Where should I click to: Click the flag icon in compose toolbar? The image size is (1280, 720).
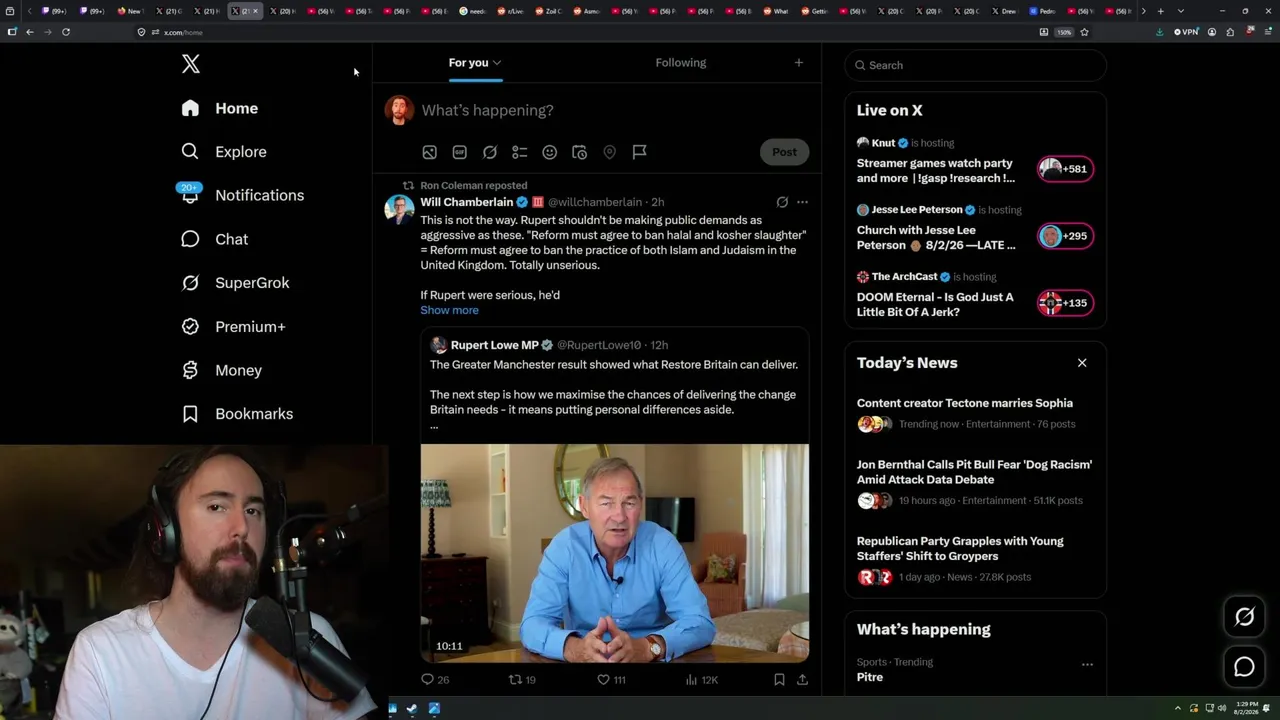coord(639,152)
